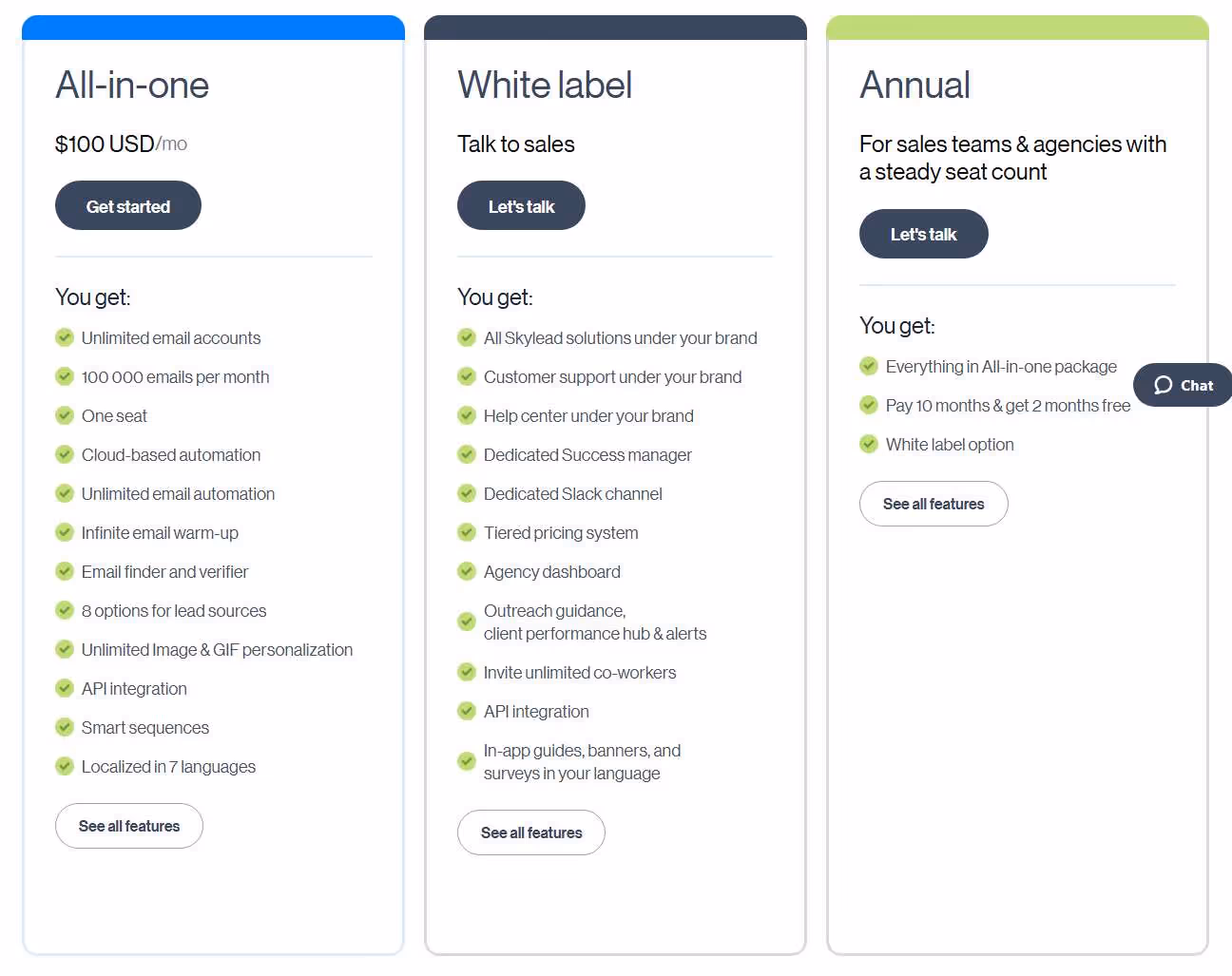Screen dimensions: 1232x976
Task: Click the checkmark beside Localized in 7 languages
Action: pos(65,766)
